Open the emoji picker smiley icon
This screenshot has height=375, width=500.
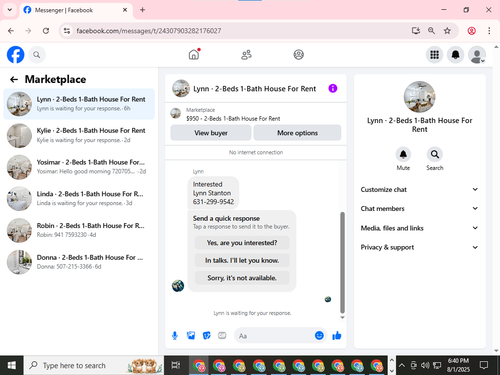coord(319,335)
